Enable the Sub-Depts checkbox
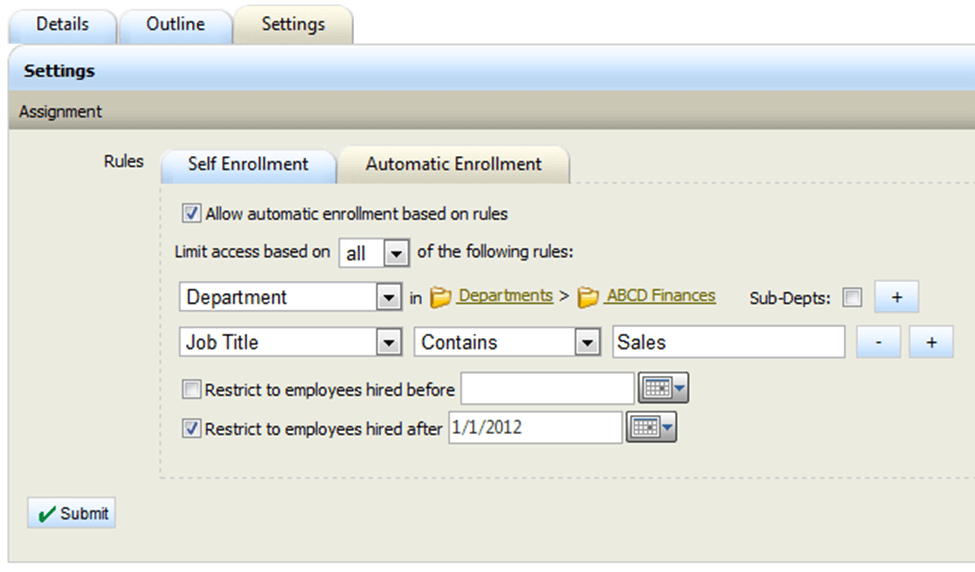Image resolution: width=975 pixels, height=572 pixels. [x=852, y=297]
